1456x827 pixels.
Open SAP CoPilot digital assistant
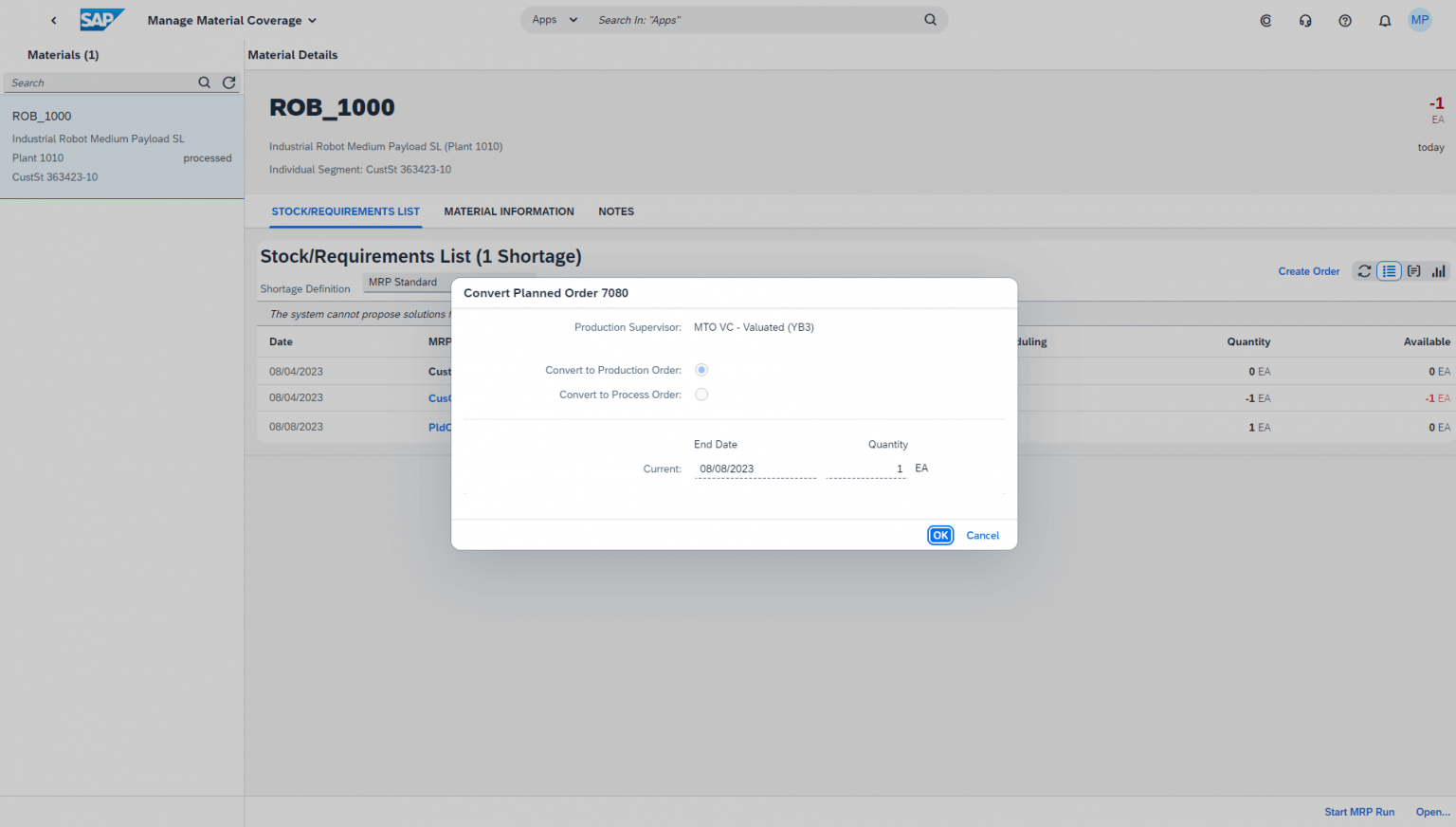[1265, 19]
